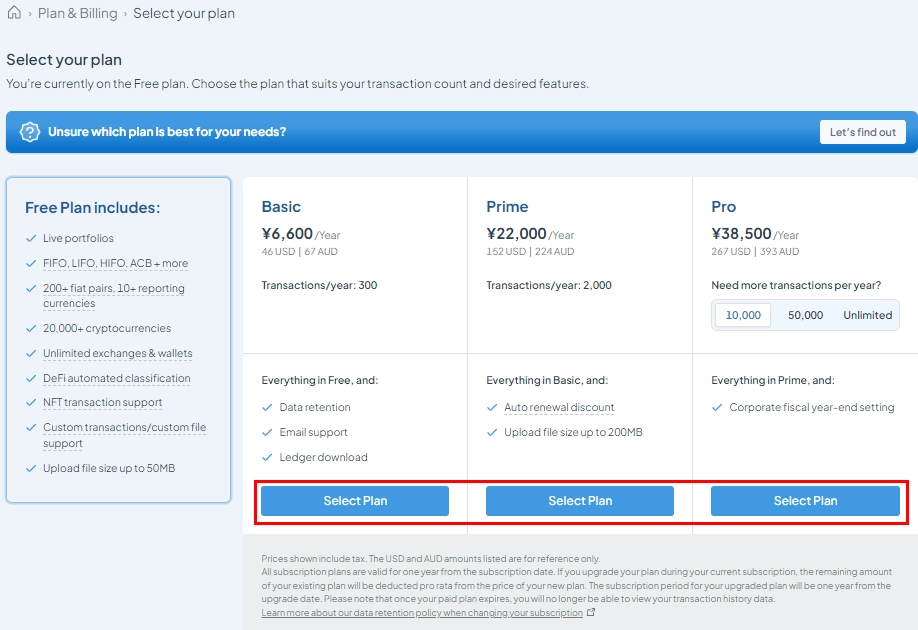Open the data retention policy link
Image resolution: width=918 pixels, height=630 pixels.
[x=422, y=612]
